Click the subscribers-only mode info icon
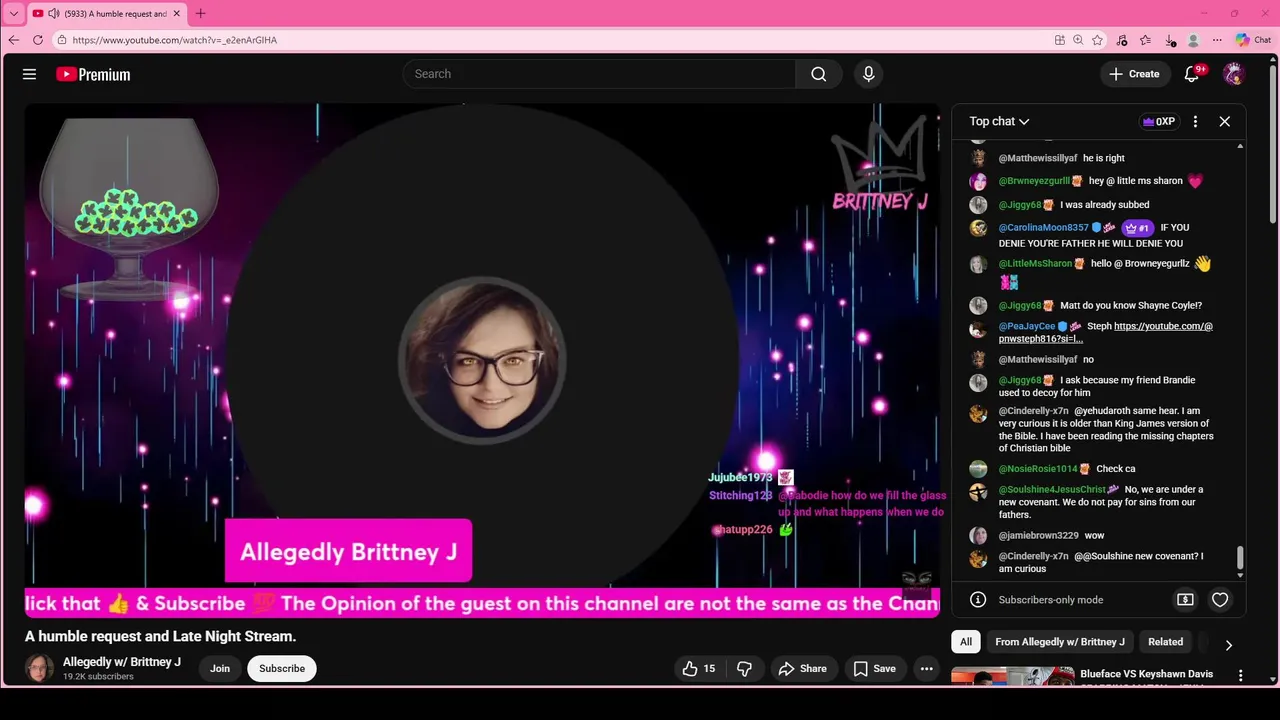1280x720 pixels. [x=978, y=600]
